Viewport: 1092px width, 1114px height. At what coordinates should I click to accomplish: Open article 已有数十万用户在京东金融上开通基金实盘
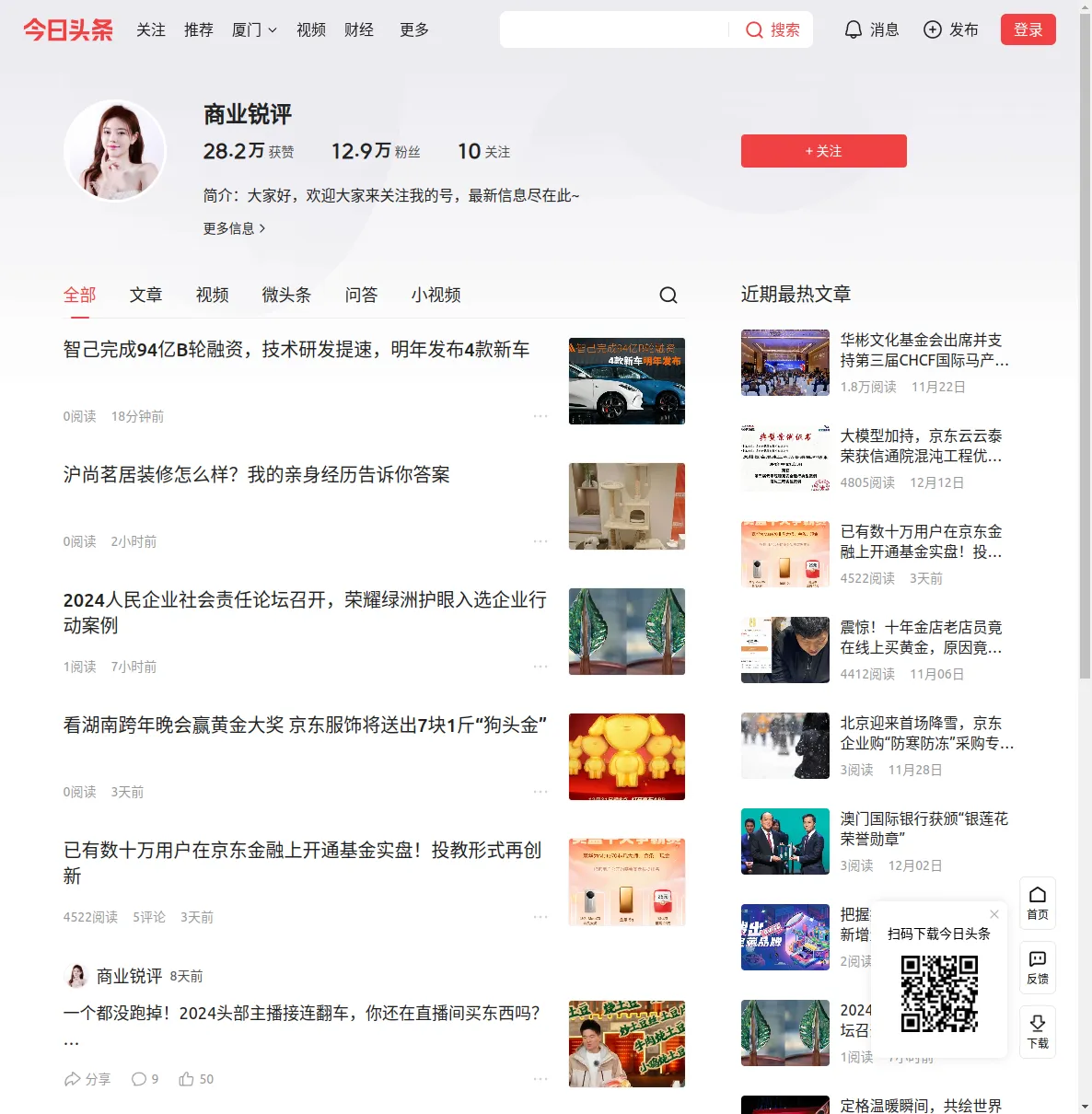303,864
